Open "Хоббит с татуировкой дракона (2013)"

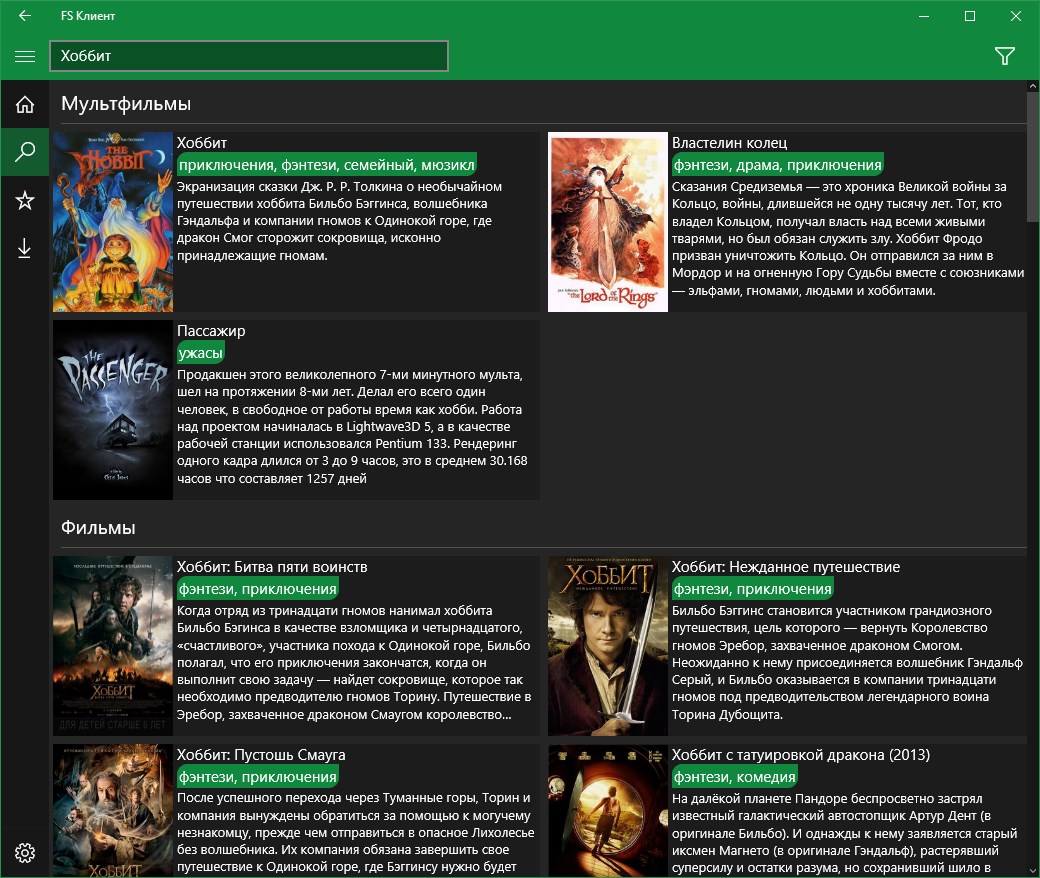800,755
